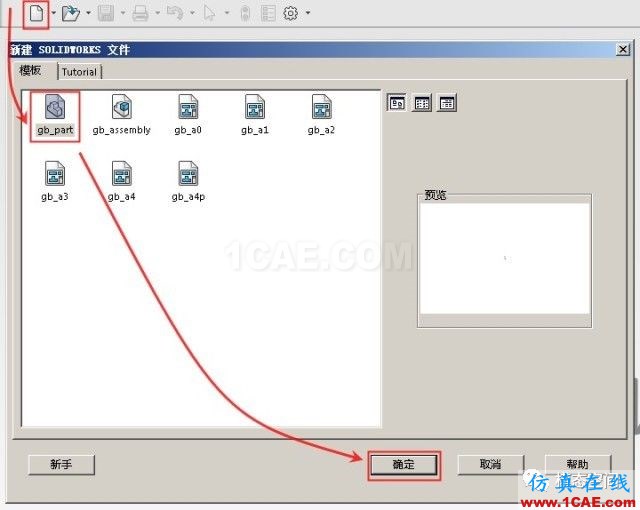The height and width of the screenshot is (510, 640).
Task: Click the File Properties list icon
Action: coord(268,13)
